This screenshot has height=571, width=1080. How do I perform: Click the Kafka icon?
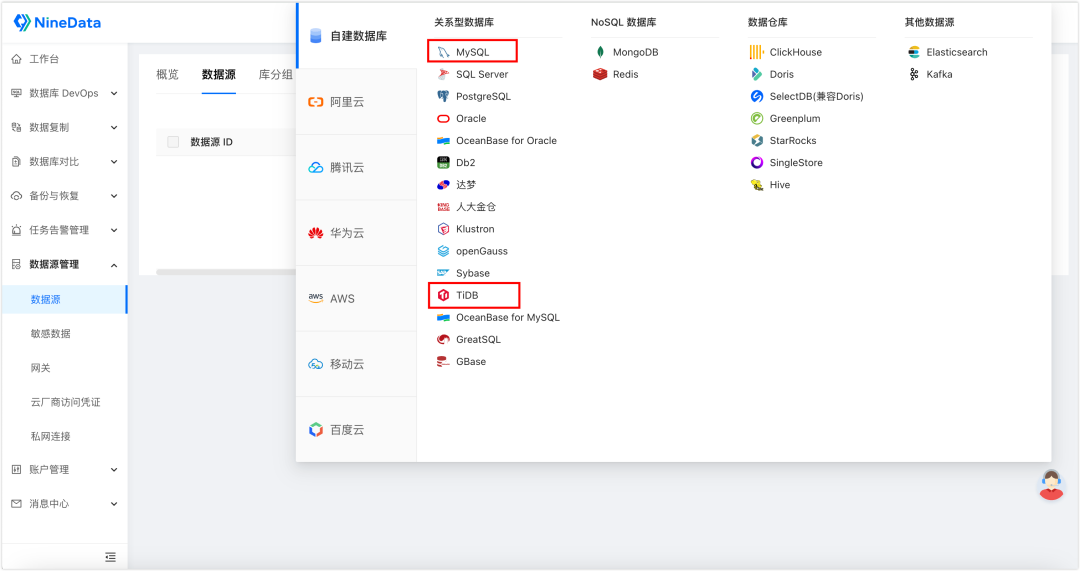coord(914,74)
